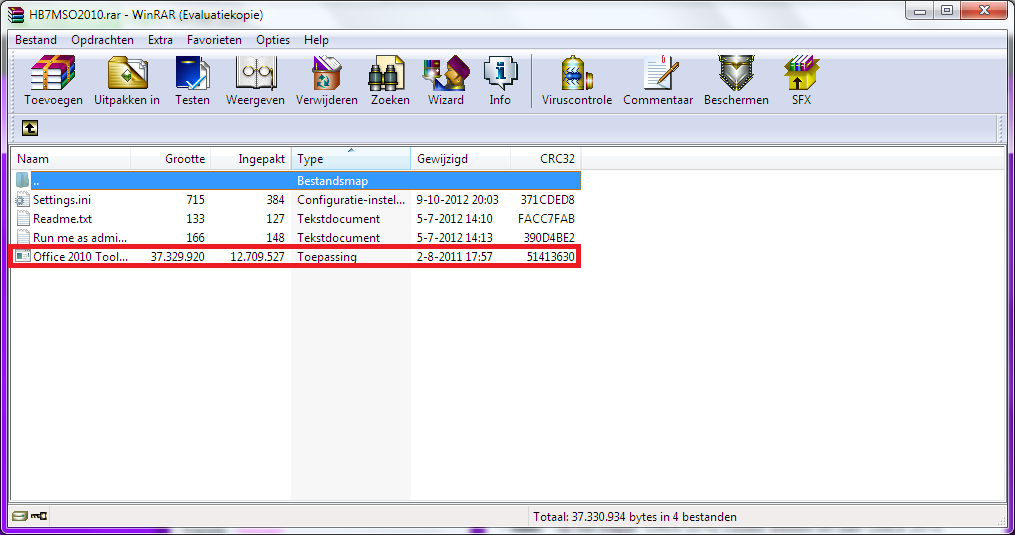Open the Opties menu
This screenshot has height=535, width=1015.
[x=273, y=40]
